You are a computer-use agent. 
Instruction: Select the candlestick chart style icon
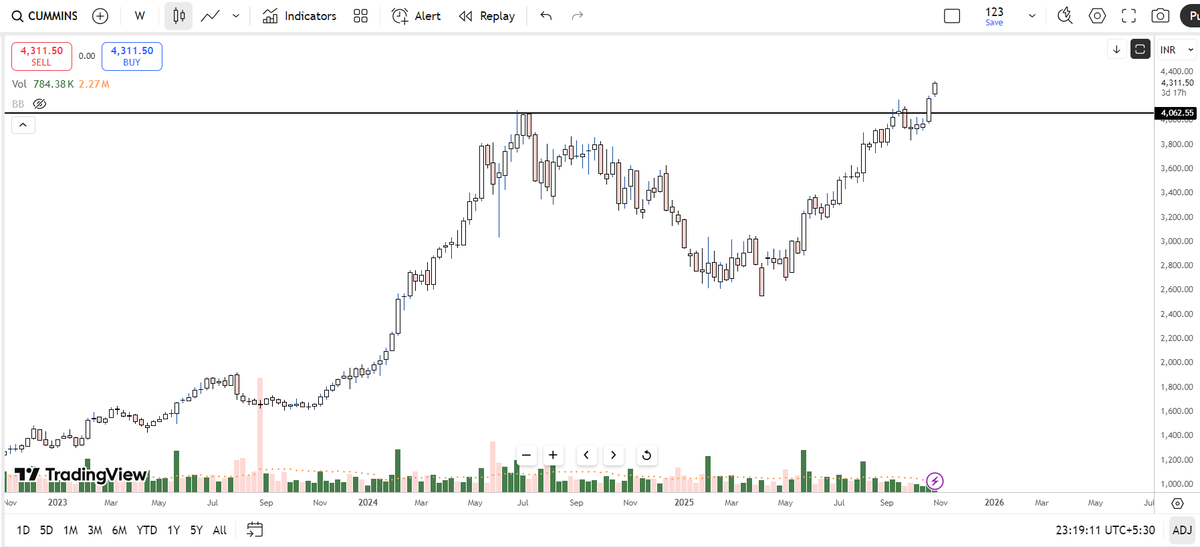178,16
